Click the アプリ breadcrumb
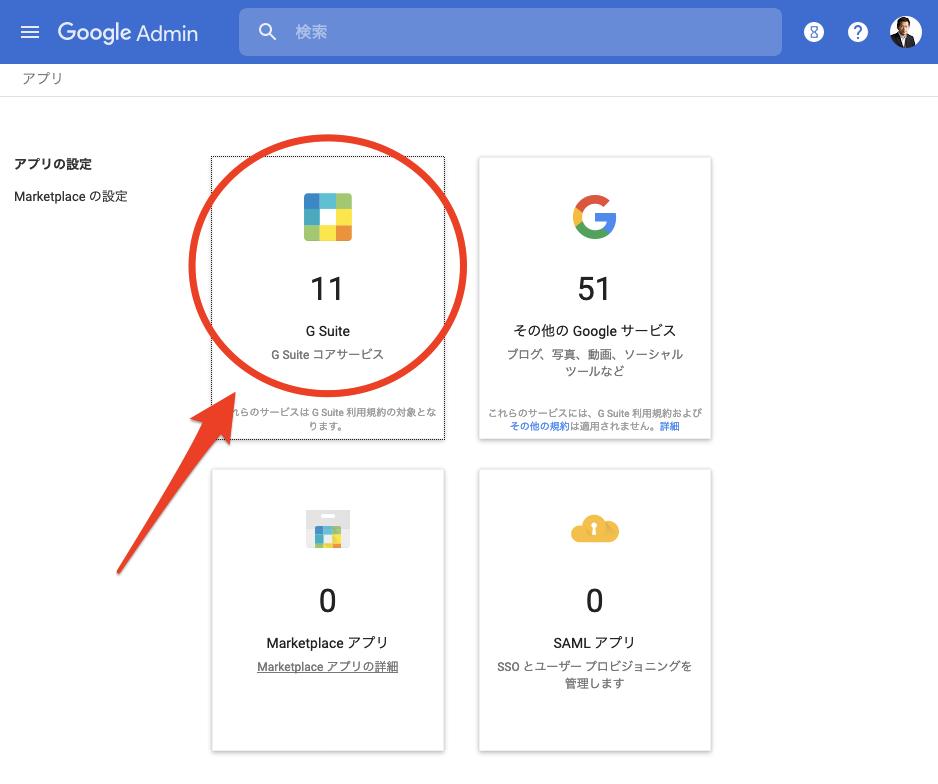938x784 pixels. tap(42, 79)
